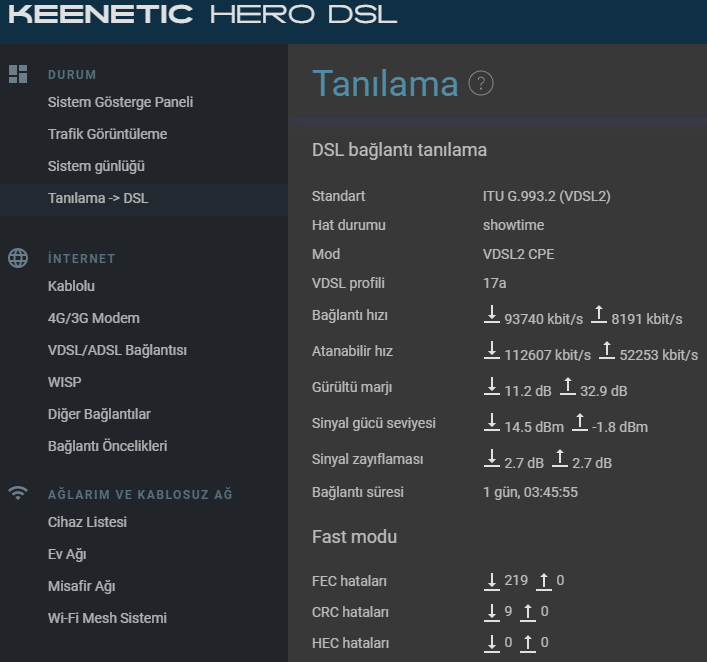Click the upload arrow icon in Atanabilir hız row

[x=607, y=350]
